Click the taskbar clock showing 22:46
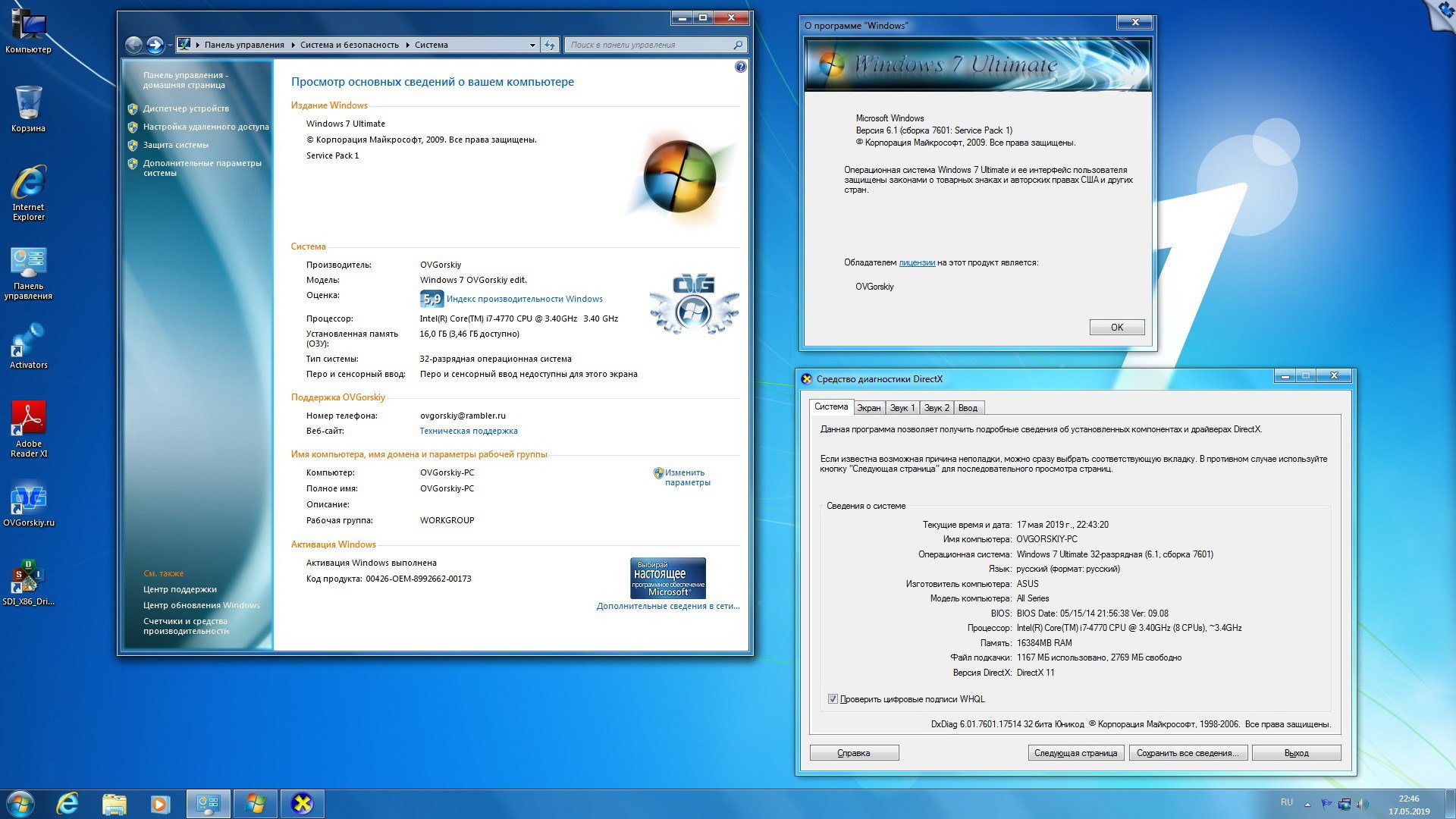The image size is (1456, 819). 1409,805
